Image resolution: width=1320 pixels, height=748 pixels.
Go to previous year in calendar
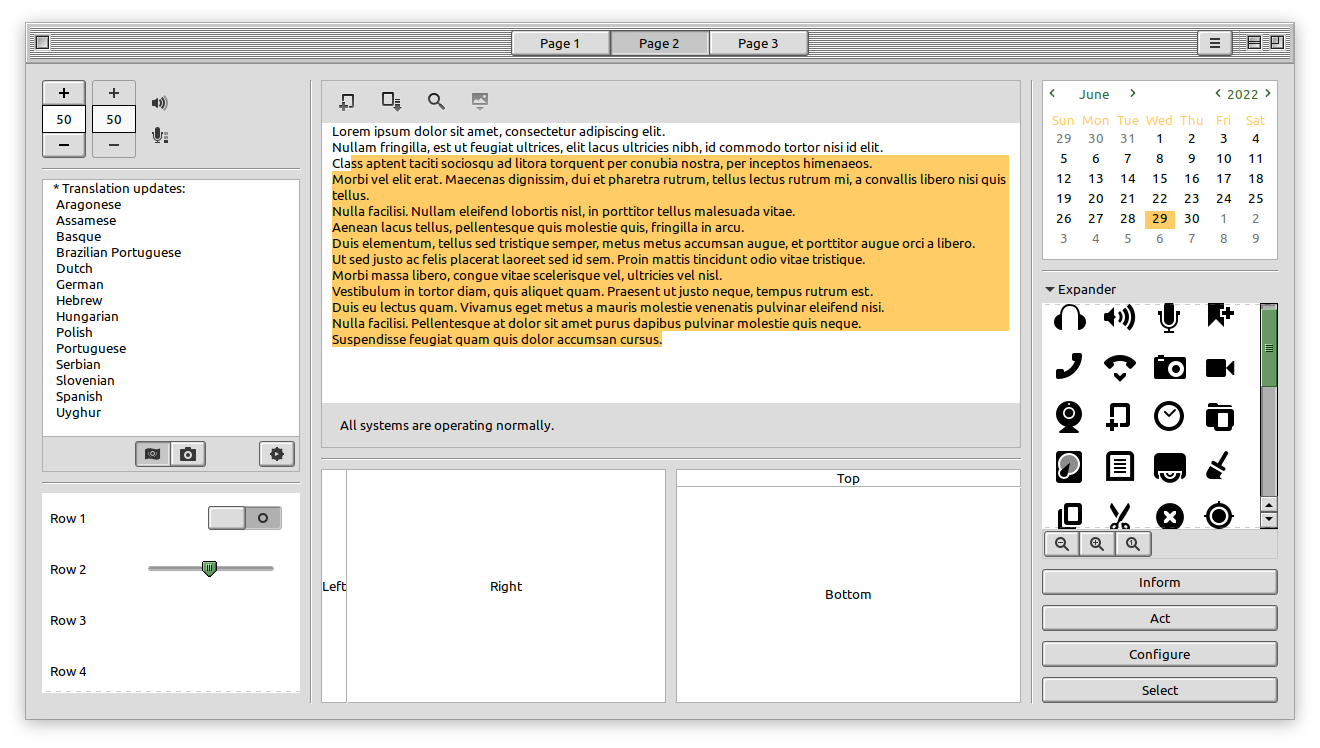[x=1217, y=93]
